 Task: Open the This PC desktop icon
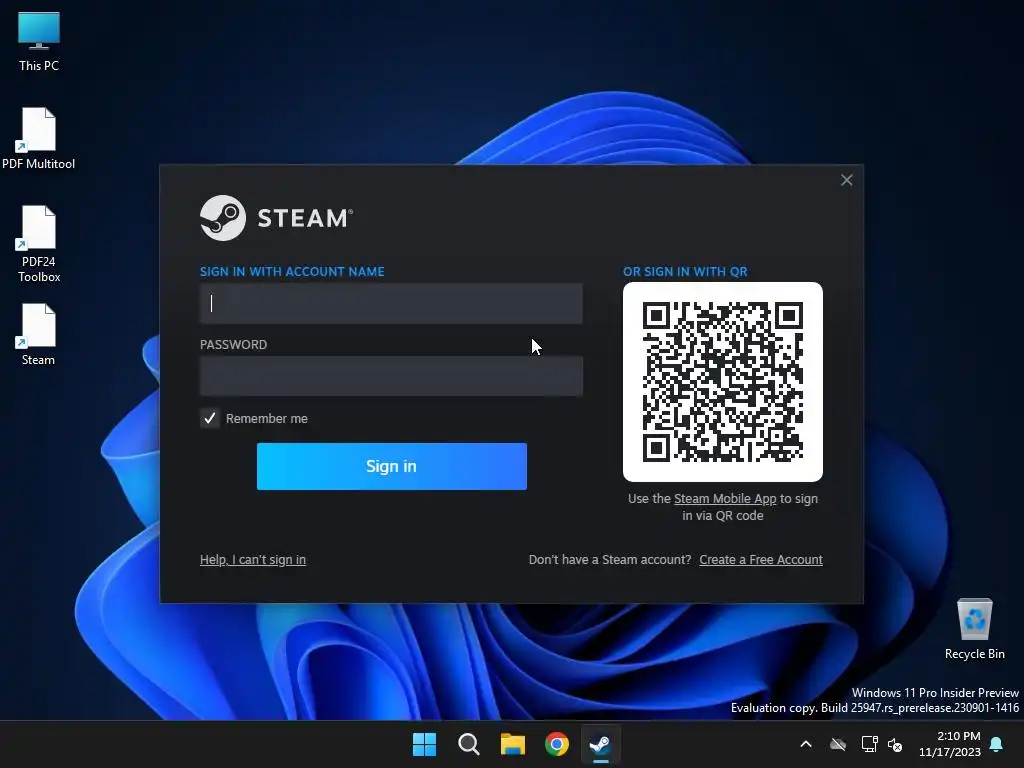39,41
